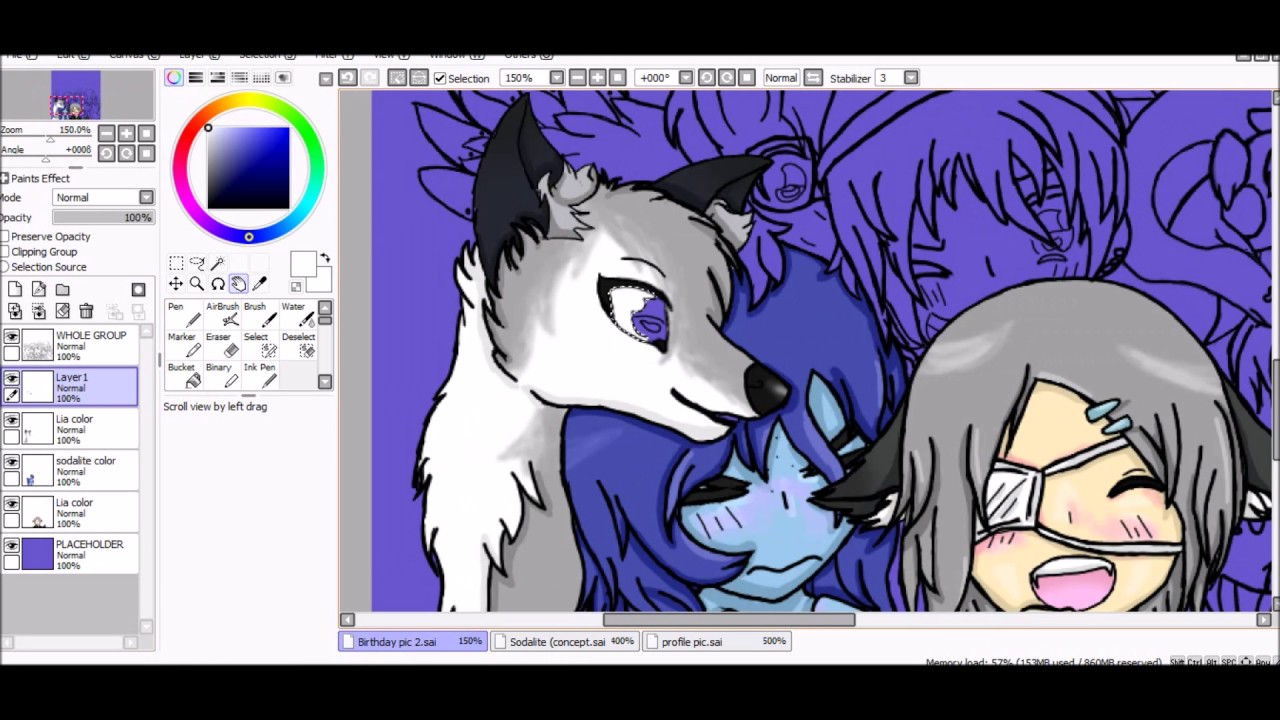Uncheck the Selection checkbox in toolbar
Image resolution: width=1280 pixels, height=720 pixels.
click(x=440, y=78)
